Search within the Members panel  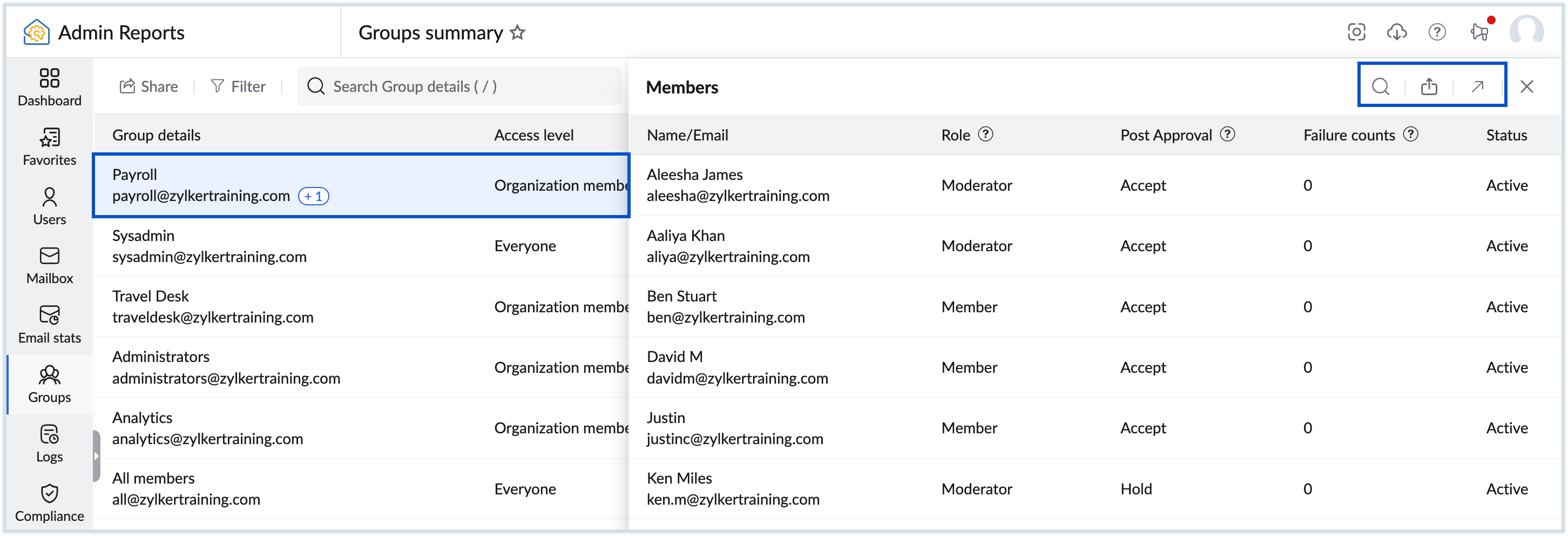click(x=1381, y=86)
